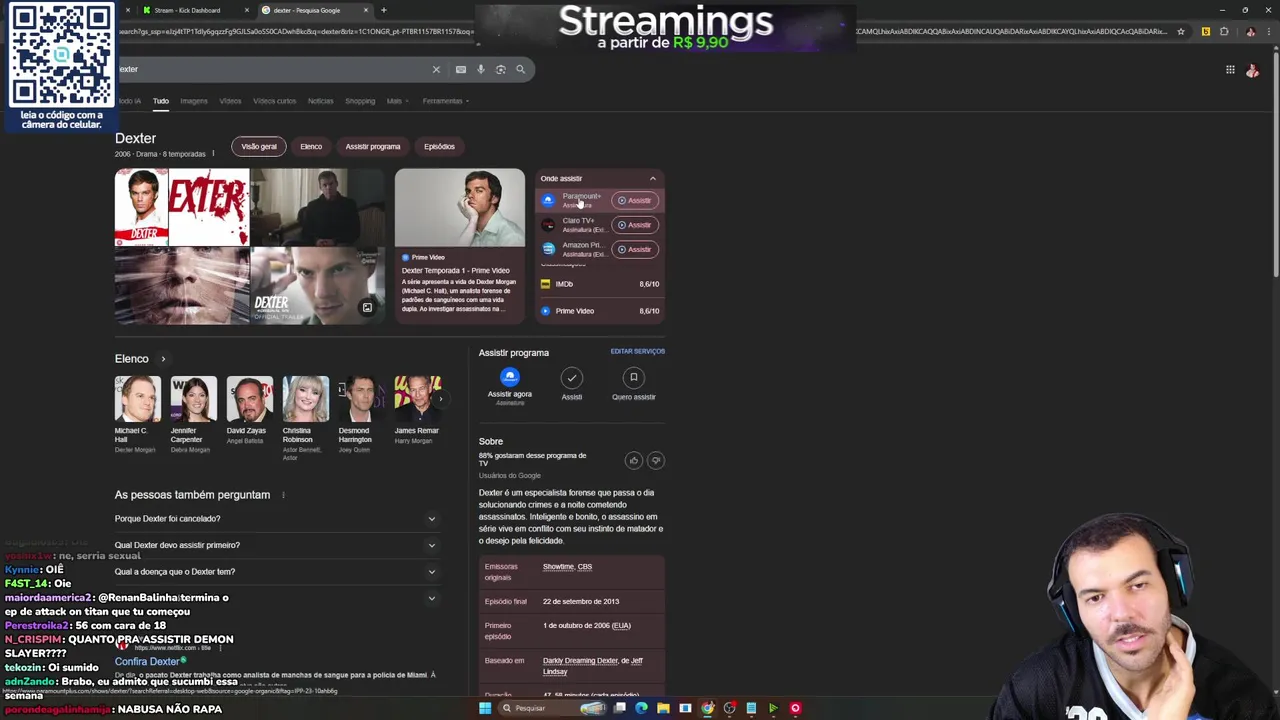Open the Dexter Temporada 1 Prime Video card
This screenshot has height=720, width=1280.
(x=459, y=246)
